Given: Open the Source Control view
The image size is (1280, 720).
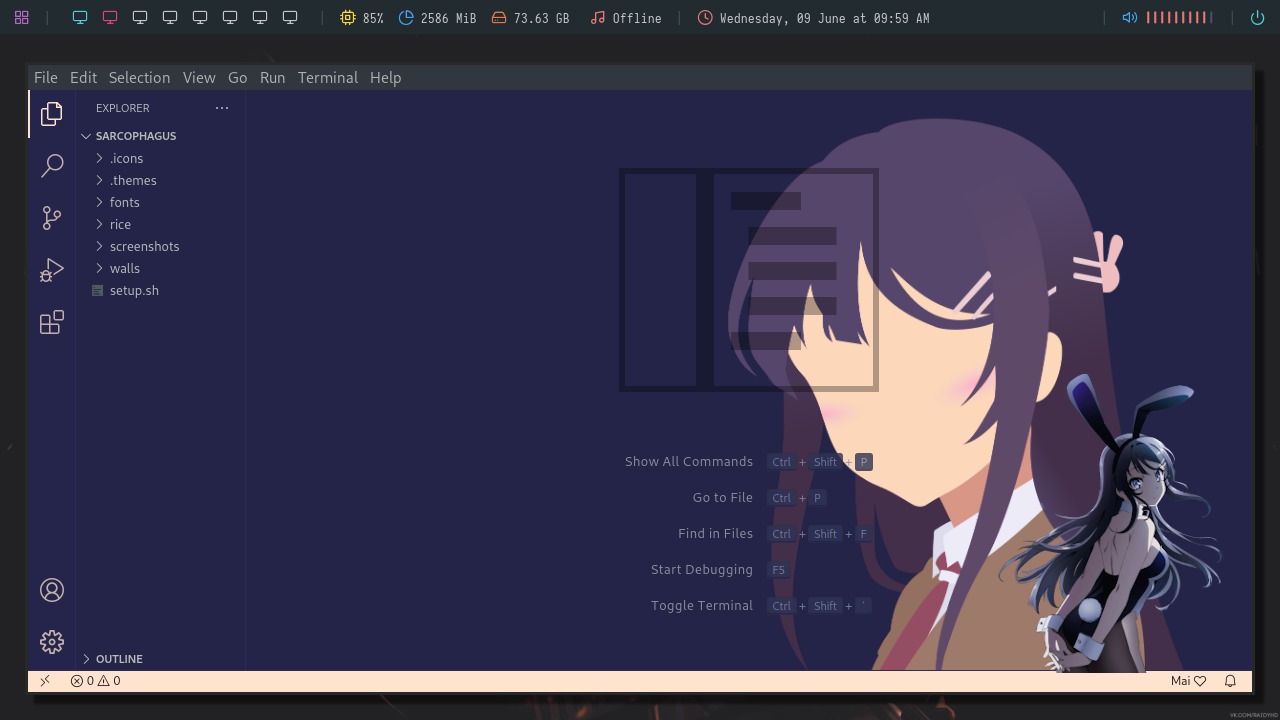Looking at the screenshot, I should (51, 217).
